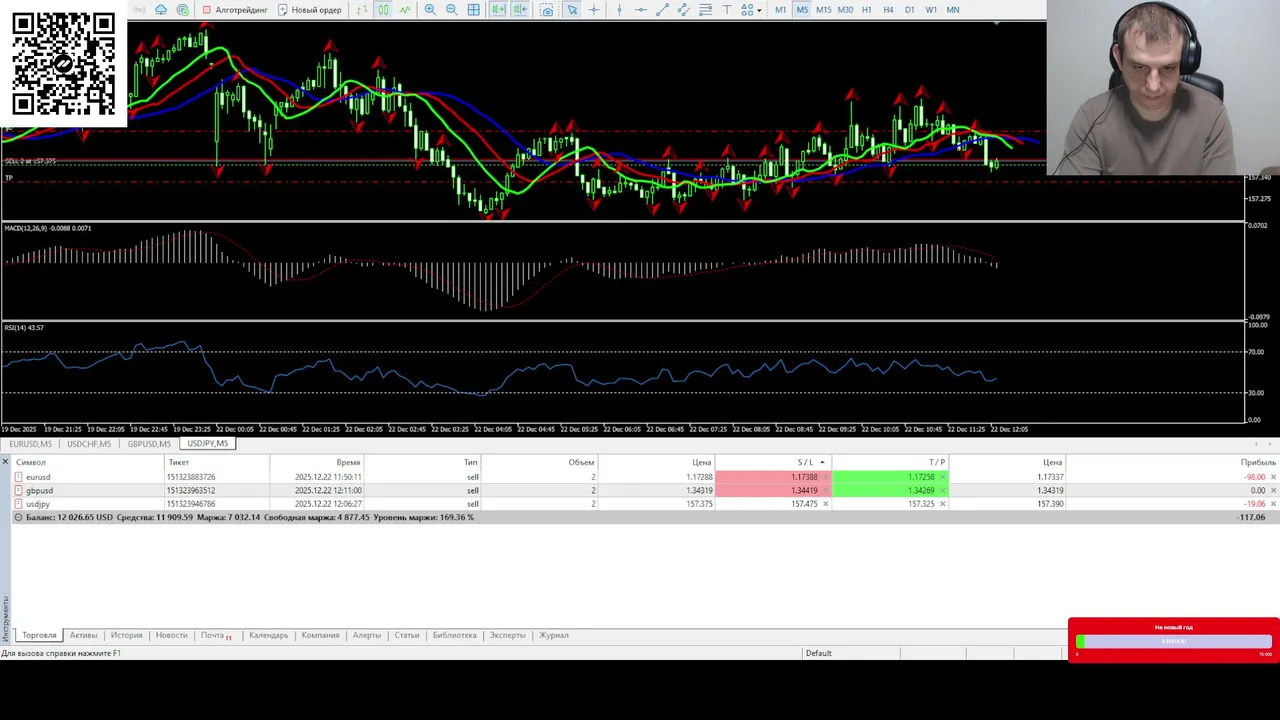
Task: Open the Алерты alerts tab
Action: click(366, 636)
